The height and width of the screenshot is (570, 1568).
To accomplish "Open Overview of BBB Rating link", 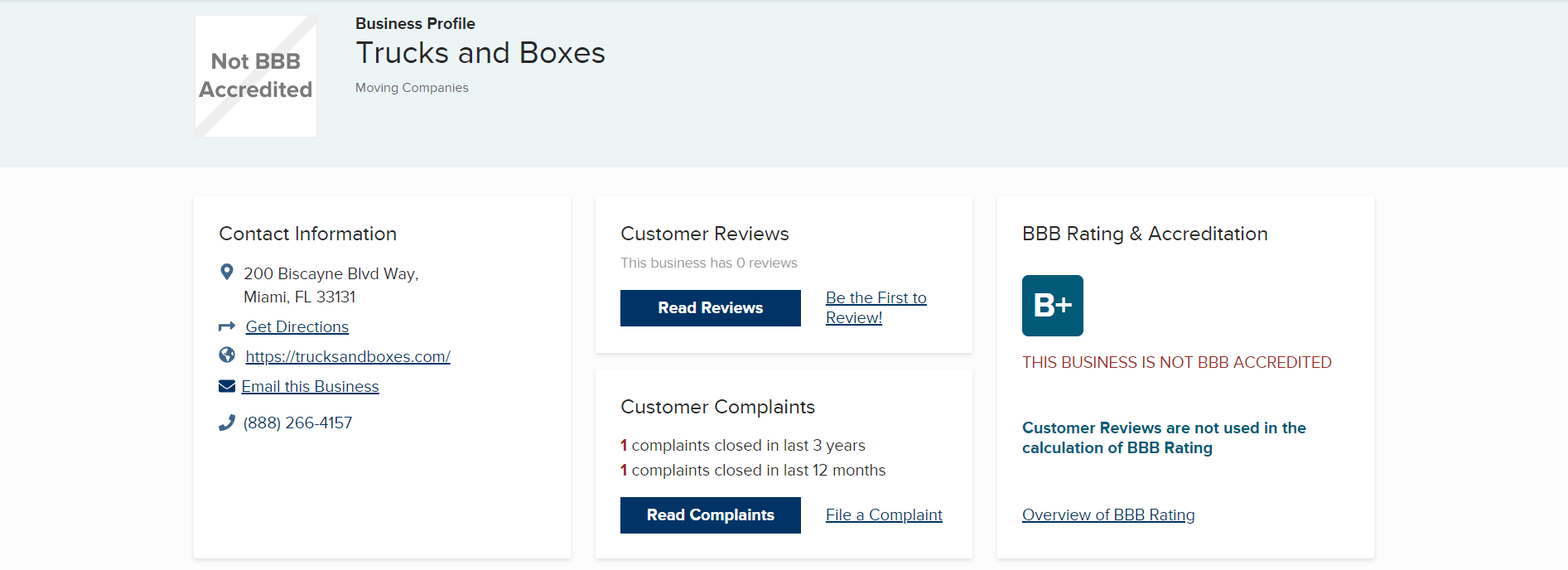I will (1108, 515).
